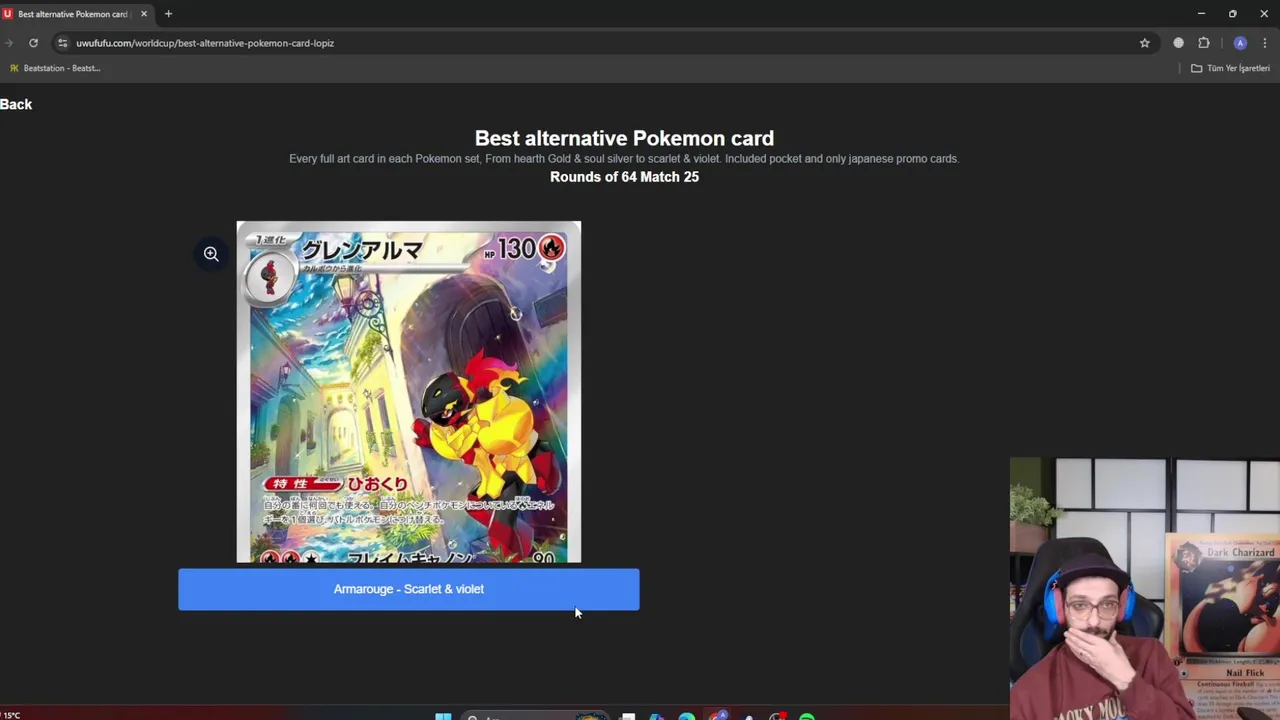
Task: Close the Best alternative Pokemon card tab
Action: coord(143,14)
